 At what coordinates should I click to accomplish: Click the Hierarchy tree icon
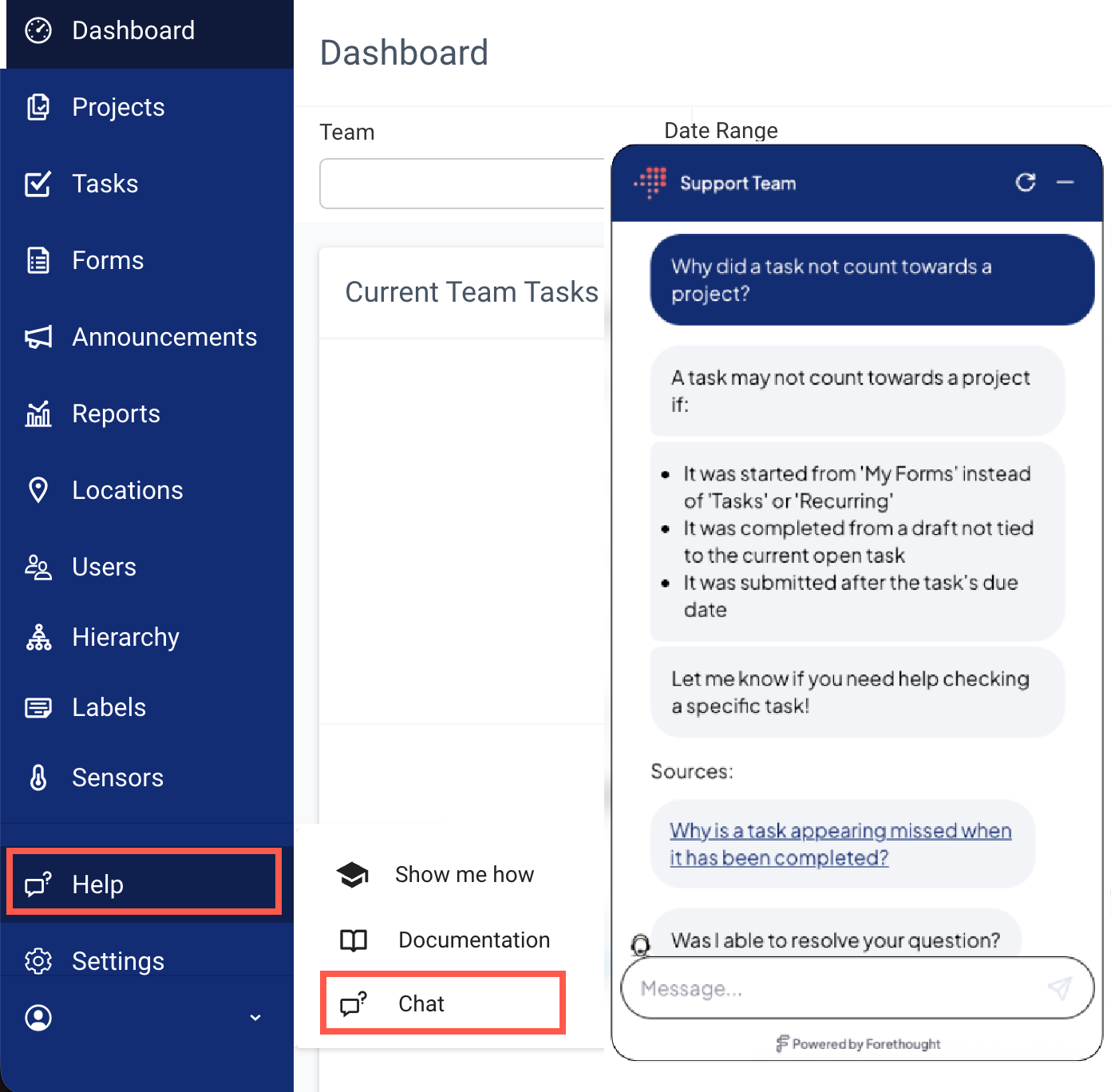(38, 637)
